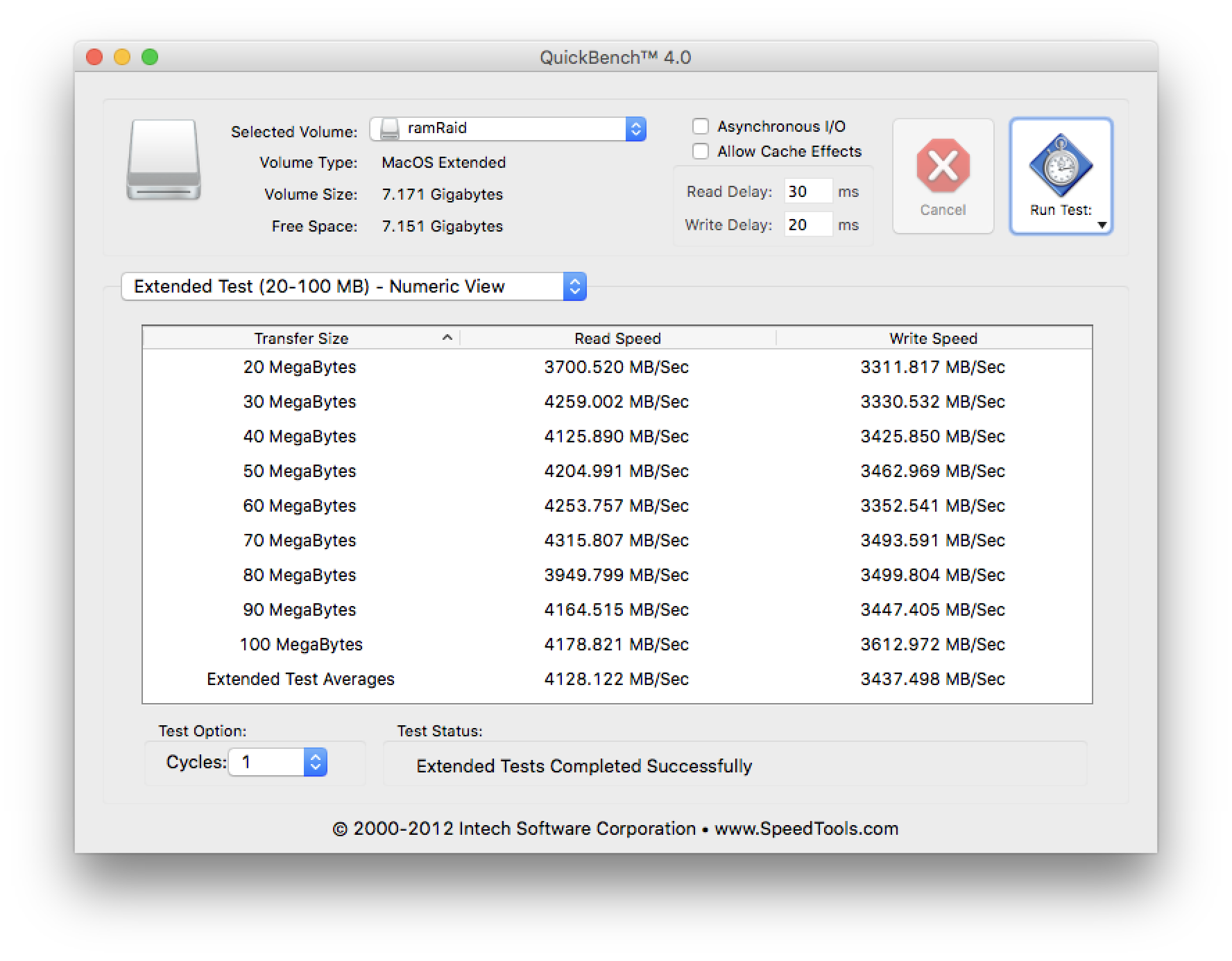Open Extended Test Numeric View dropdown
This screenshot has height=961, width=1232.
tap(354, 286)
